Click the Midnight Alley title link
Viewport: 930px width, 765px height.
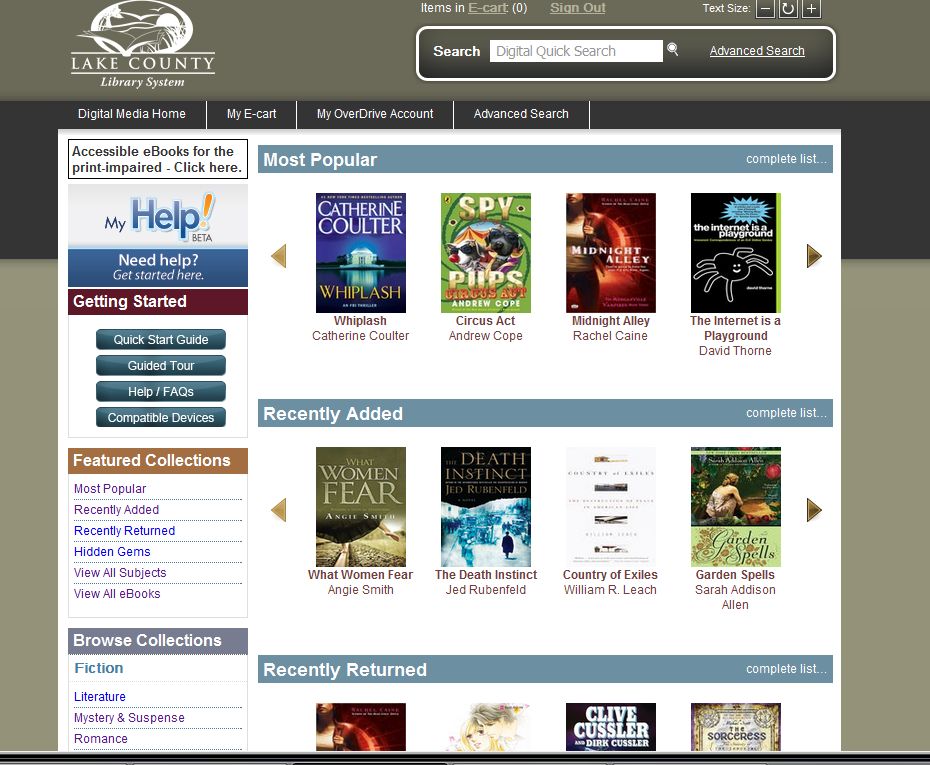610,321
